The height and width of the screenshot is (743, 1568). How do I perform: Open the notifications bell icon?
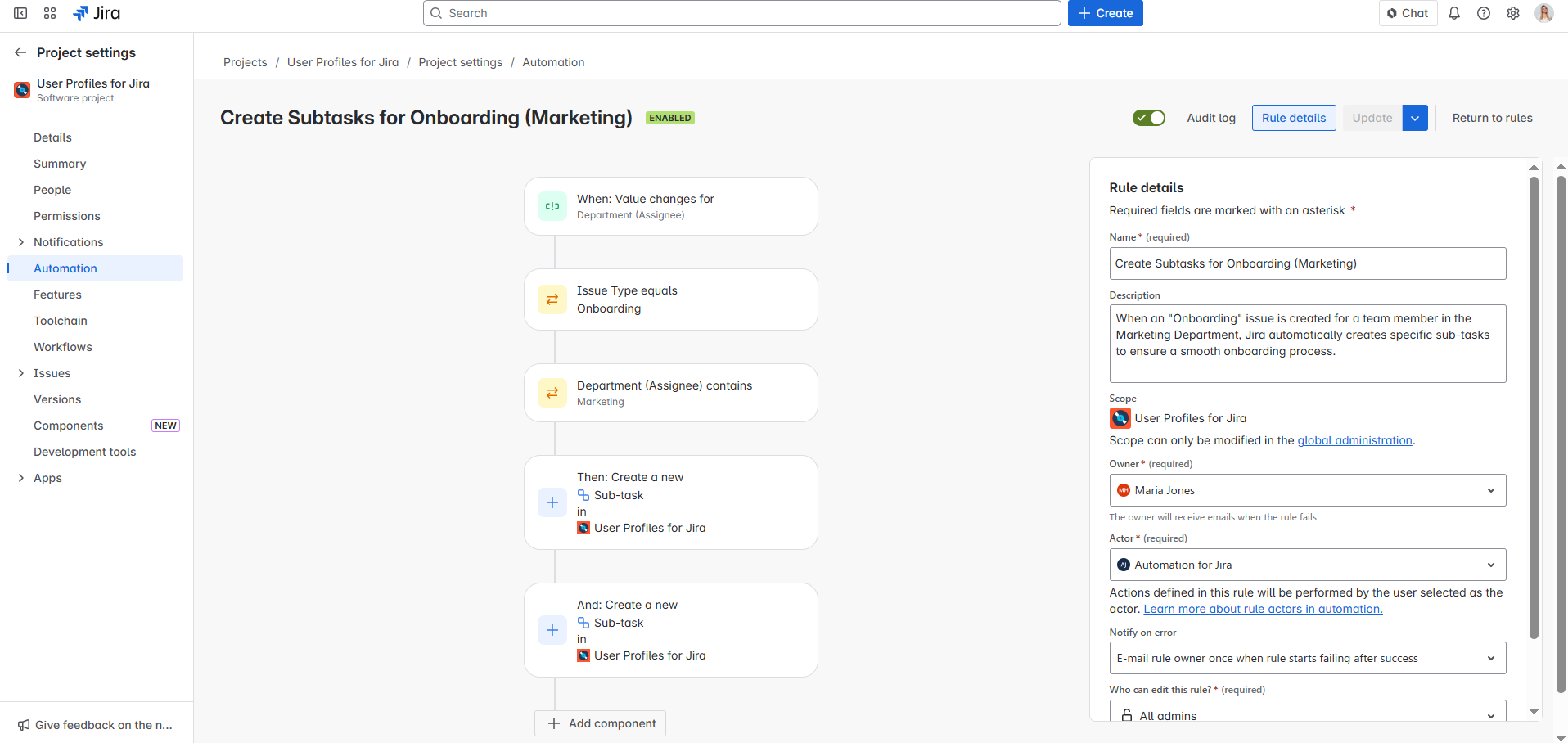(1454, 13)
